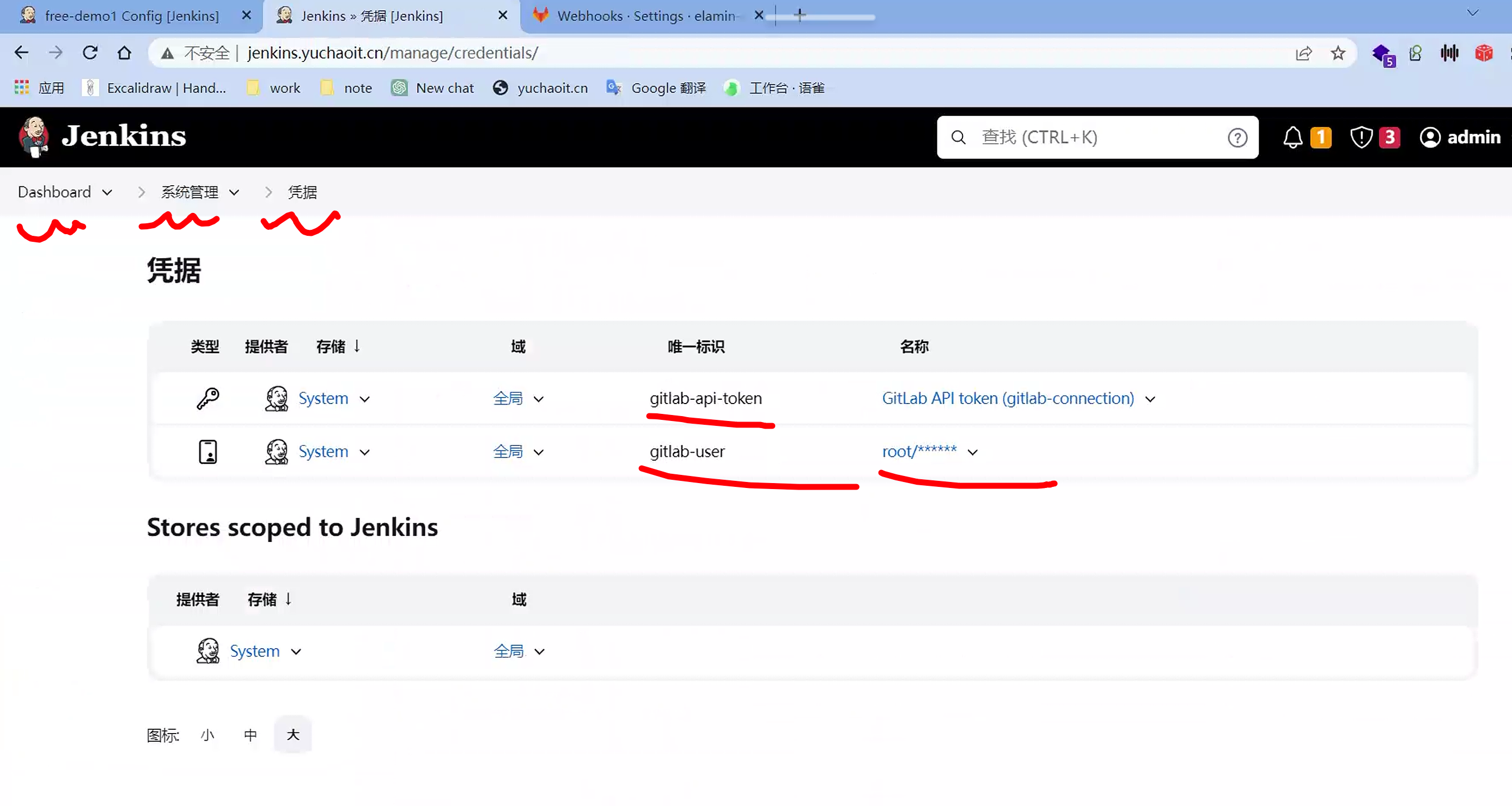Screen dimensions: 1512x806
Task: Click the Jenkins logo icon
Action: click(33, 137)
